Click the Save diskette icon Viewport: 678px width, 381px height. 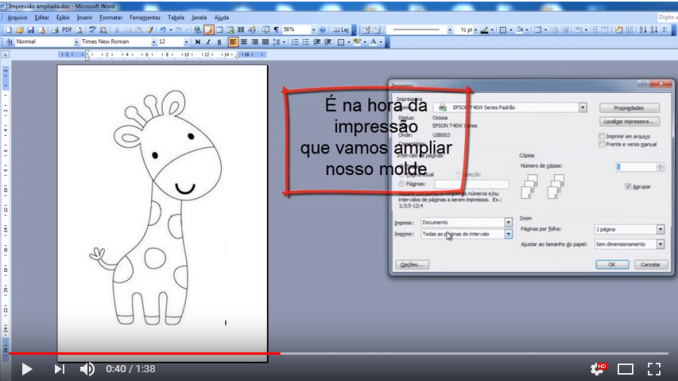point(31,30)
